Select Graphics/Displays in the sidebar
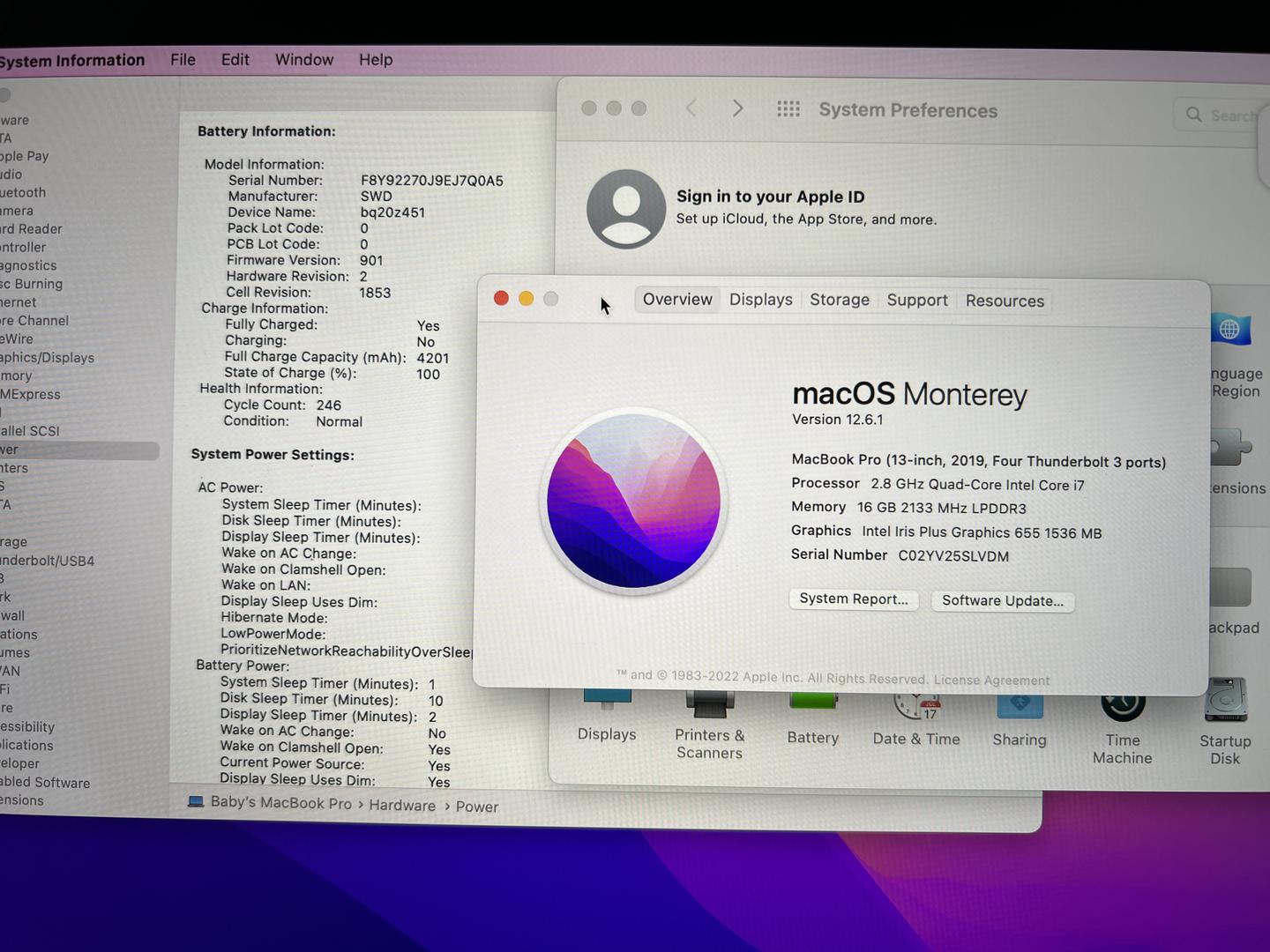Image resolution: width=1270 pixels, height=952 pixels. click(47, 358)
